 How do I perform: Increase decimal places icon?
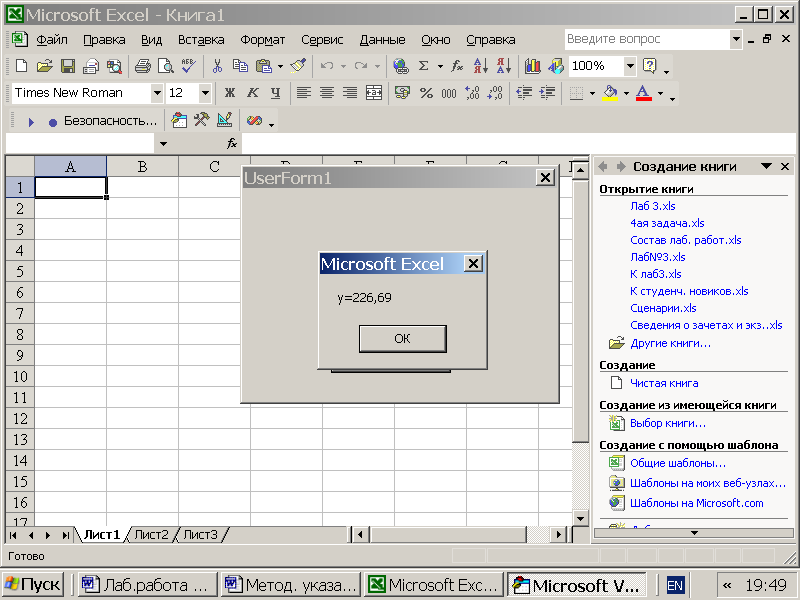472,93
